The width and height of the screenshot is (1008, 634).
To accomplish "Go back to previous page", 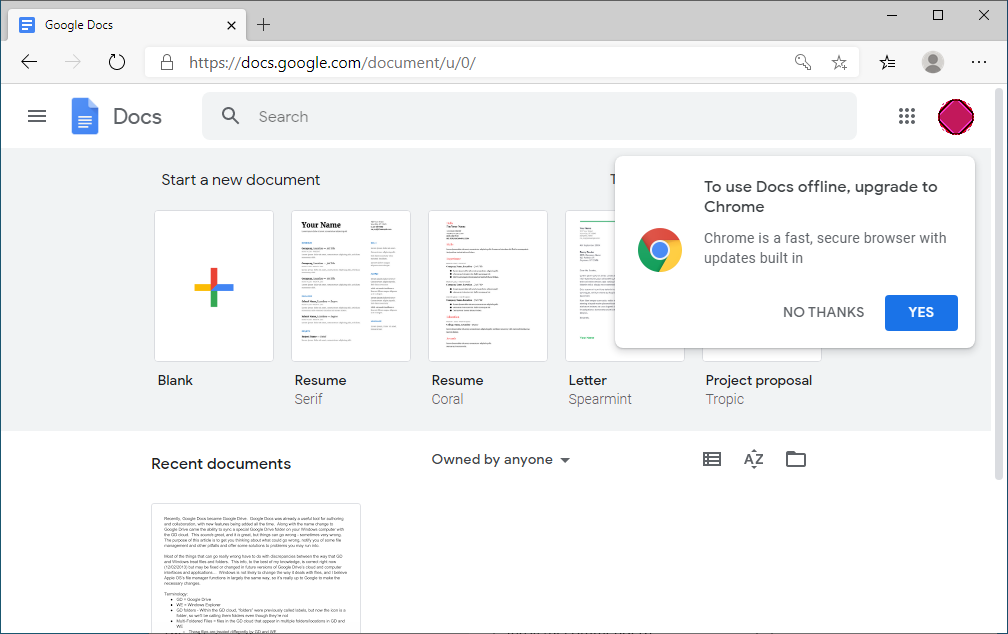I will 29,62.
